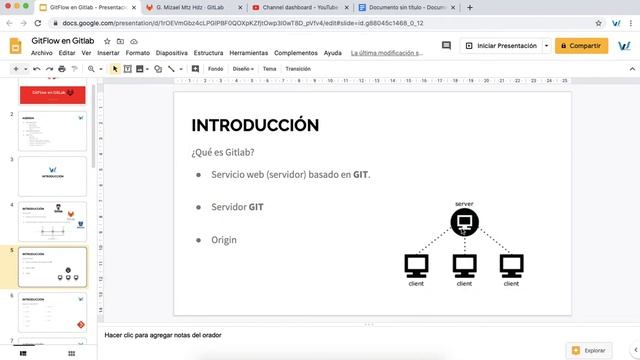The image size is (640, 360).
Task: Click the Google Slides home icon
Action: click(16, 46)
